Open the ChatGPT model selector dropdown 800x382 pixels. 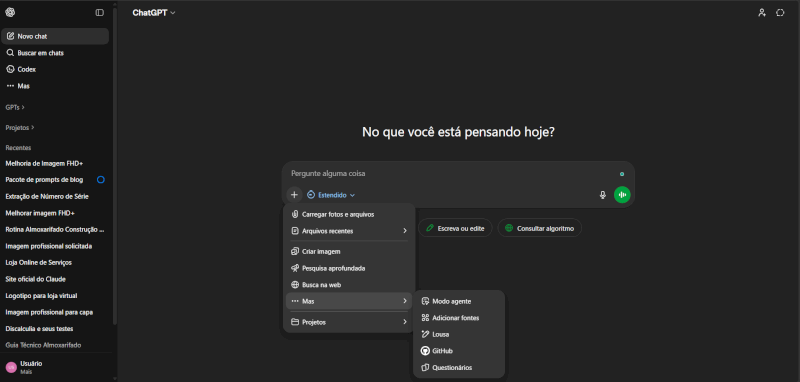(x=154, y=13)
